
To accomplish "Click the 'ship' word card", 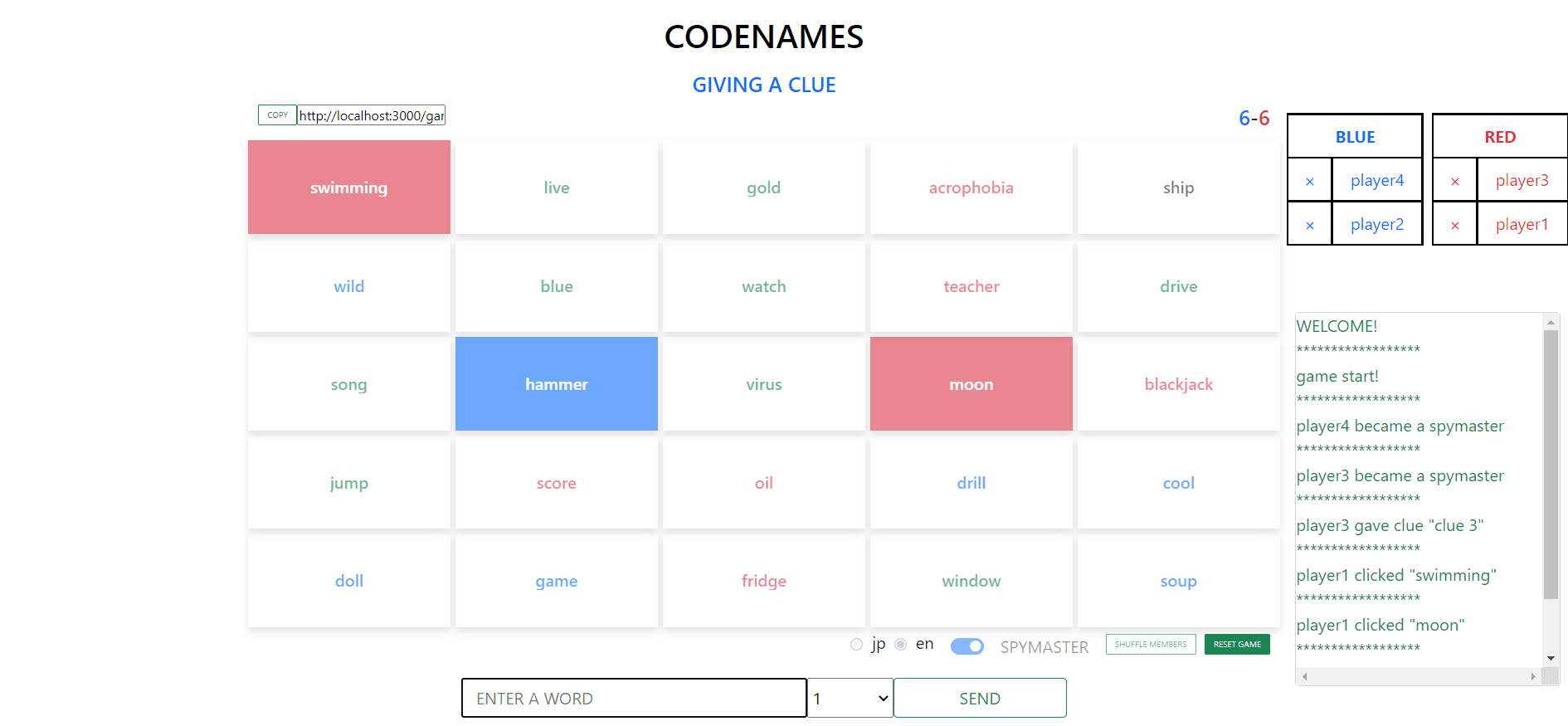I will (1179, 188).
